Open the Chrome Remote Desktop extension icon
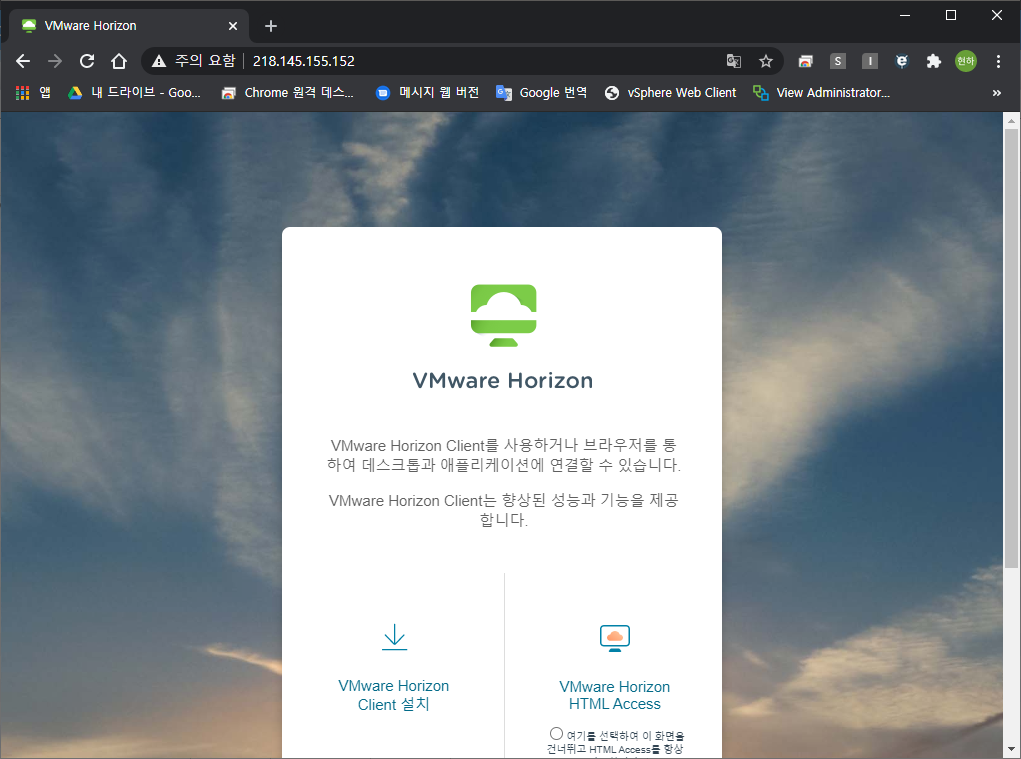The width and height of the screenshot is (1021, 759). click(805, 61)
